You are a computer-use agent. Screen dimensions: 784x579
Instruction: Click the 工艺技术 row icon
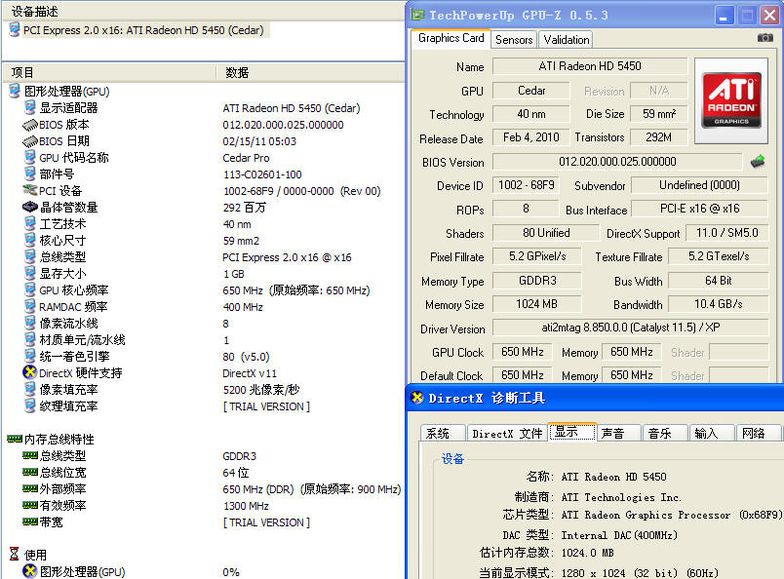point(30,224)
